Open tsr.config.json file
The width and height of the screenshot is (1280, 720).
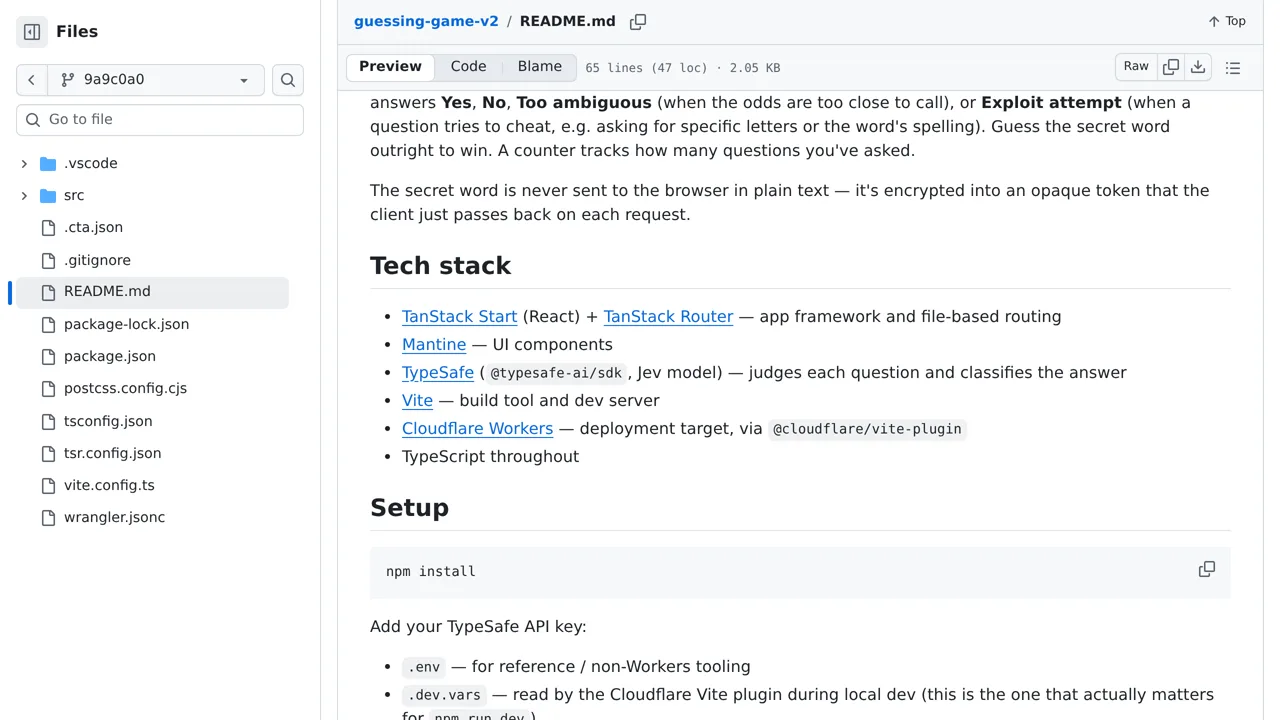point(112,453)
